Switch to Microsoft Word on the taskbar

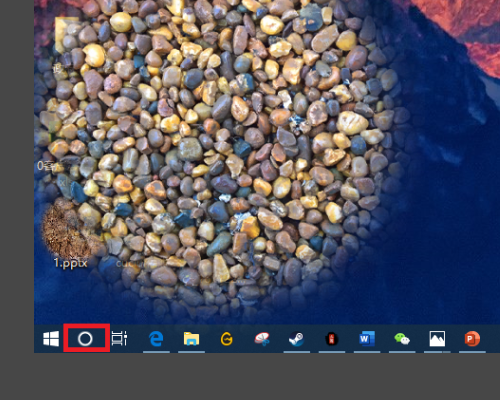coord(367,339)
